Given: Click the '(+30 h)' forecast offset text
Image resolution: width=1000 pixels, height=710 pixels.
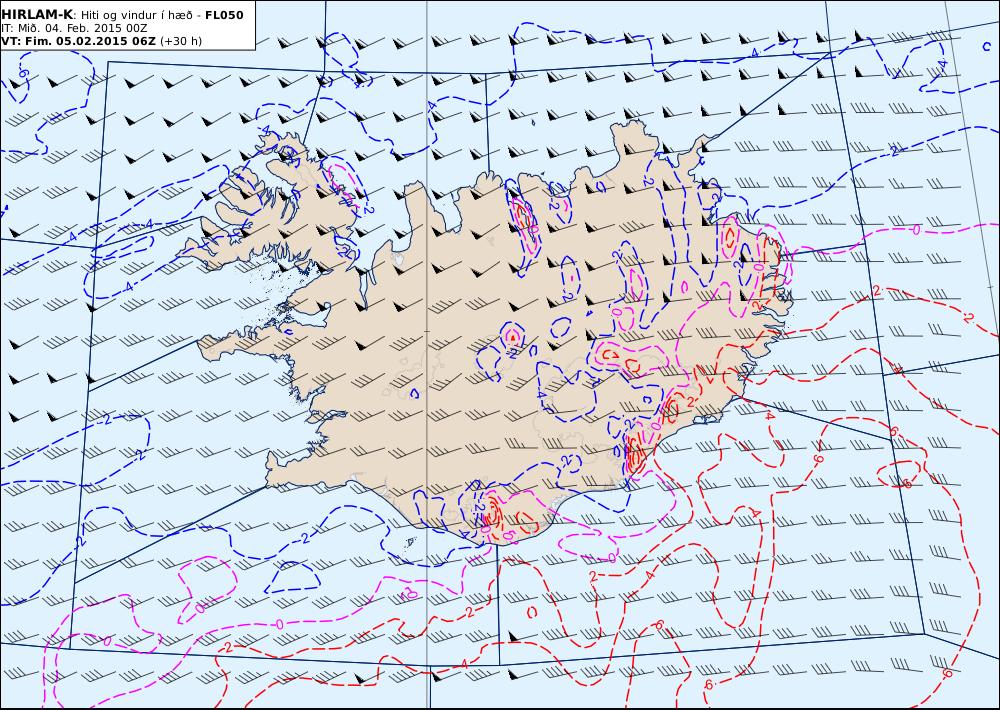Looking at the screenshot, I should click(x=180, y=41).
